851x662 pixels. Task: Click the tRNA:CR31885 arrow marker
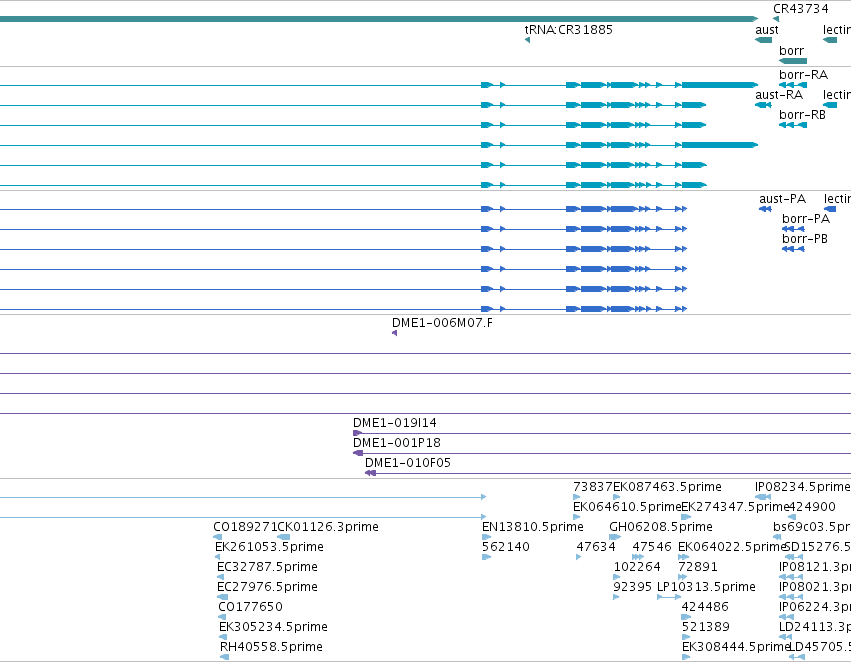coord(528,40)
